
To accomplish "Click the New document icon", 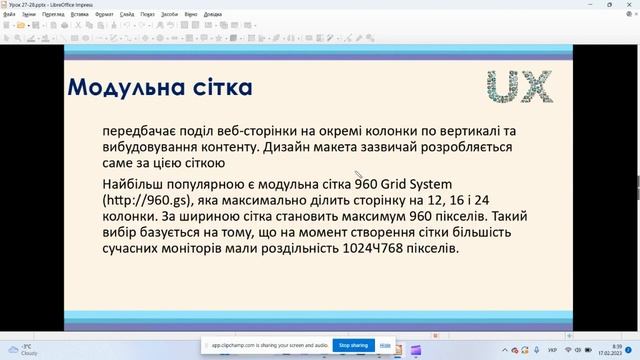I will 6,25.
